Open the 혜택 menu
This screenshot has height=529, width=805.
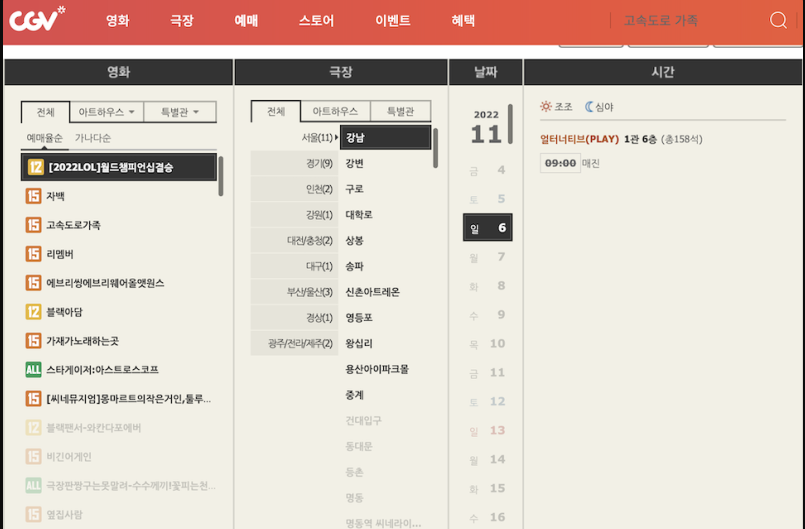[x=463, y=21]
